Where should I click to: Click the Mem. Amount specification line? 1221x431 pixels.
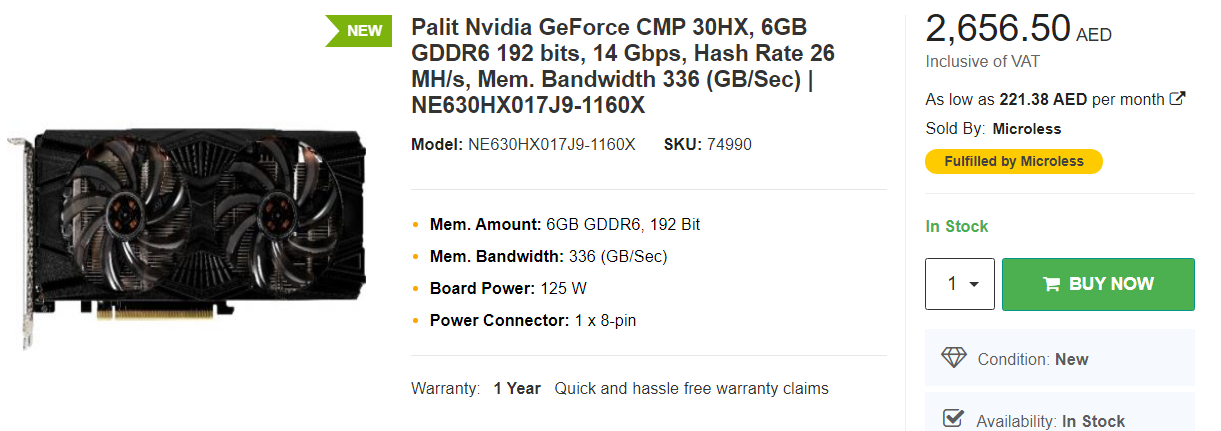[564, 224]
